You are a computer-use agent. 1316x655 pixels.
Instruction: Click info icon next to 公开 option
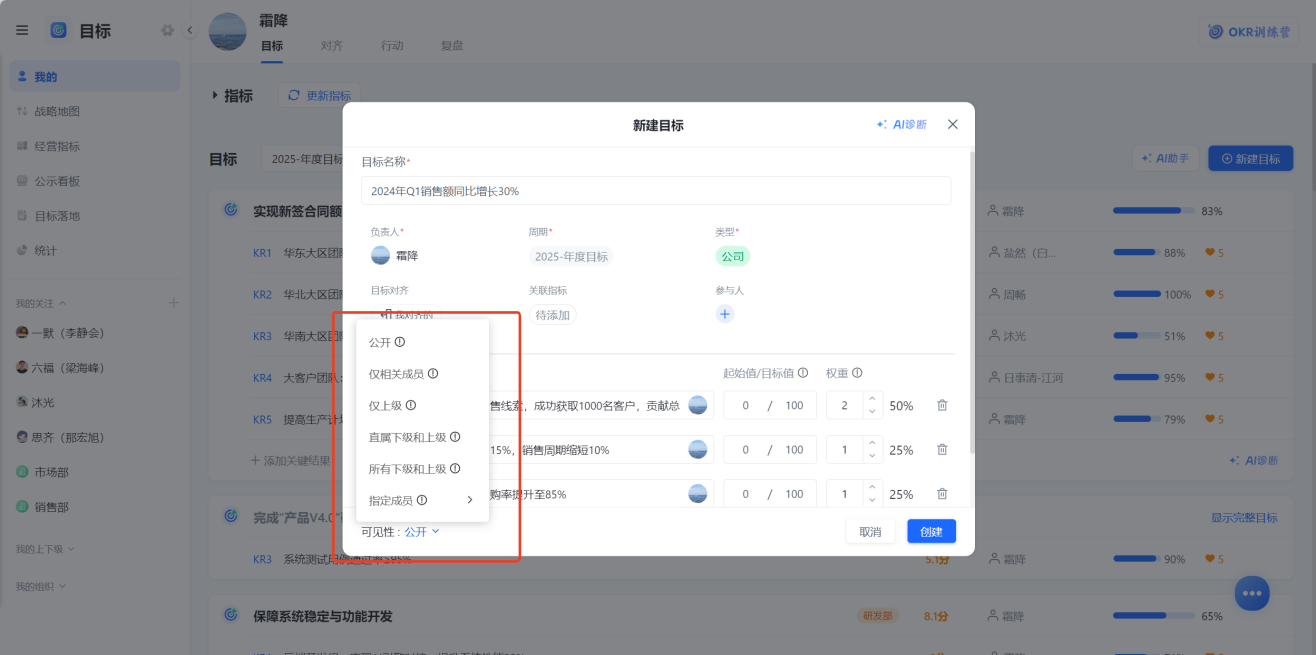400,342
